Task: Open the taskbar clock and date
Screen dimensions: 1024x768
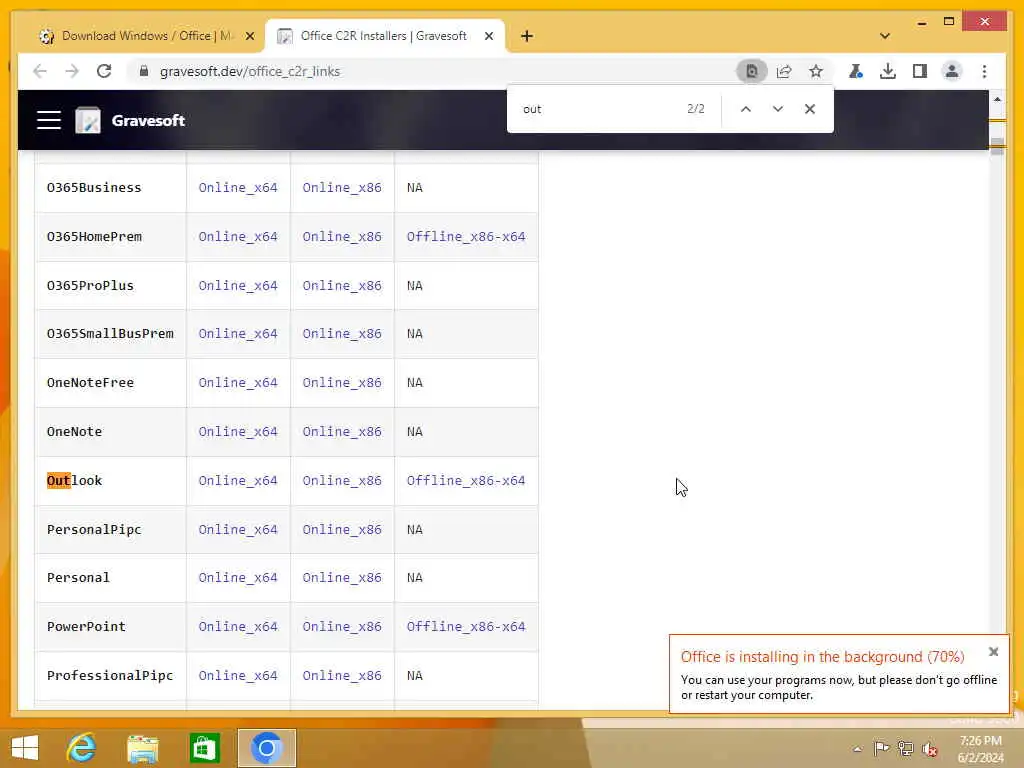Action: point(981,748)
